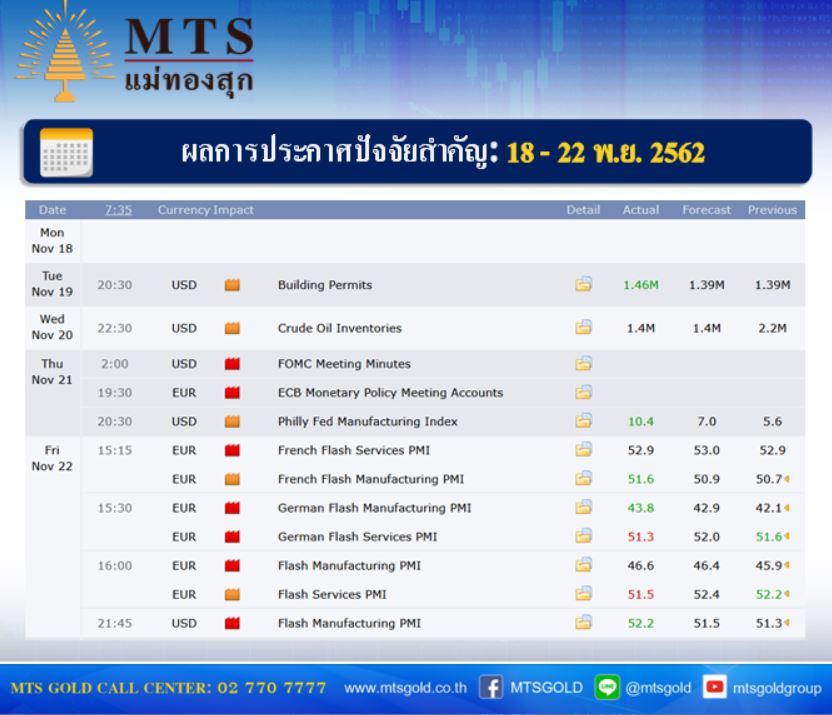Click orange impact icon for French Flash Manufacturing PMI
This screenshot has height=715, width=832.
tap(232, 479)
